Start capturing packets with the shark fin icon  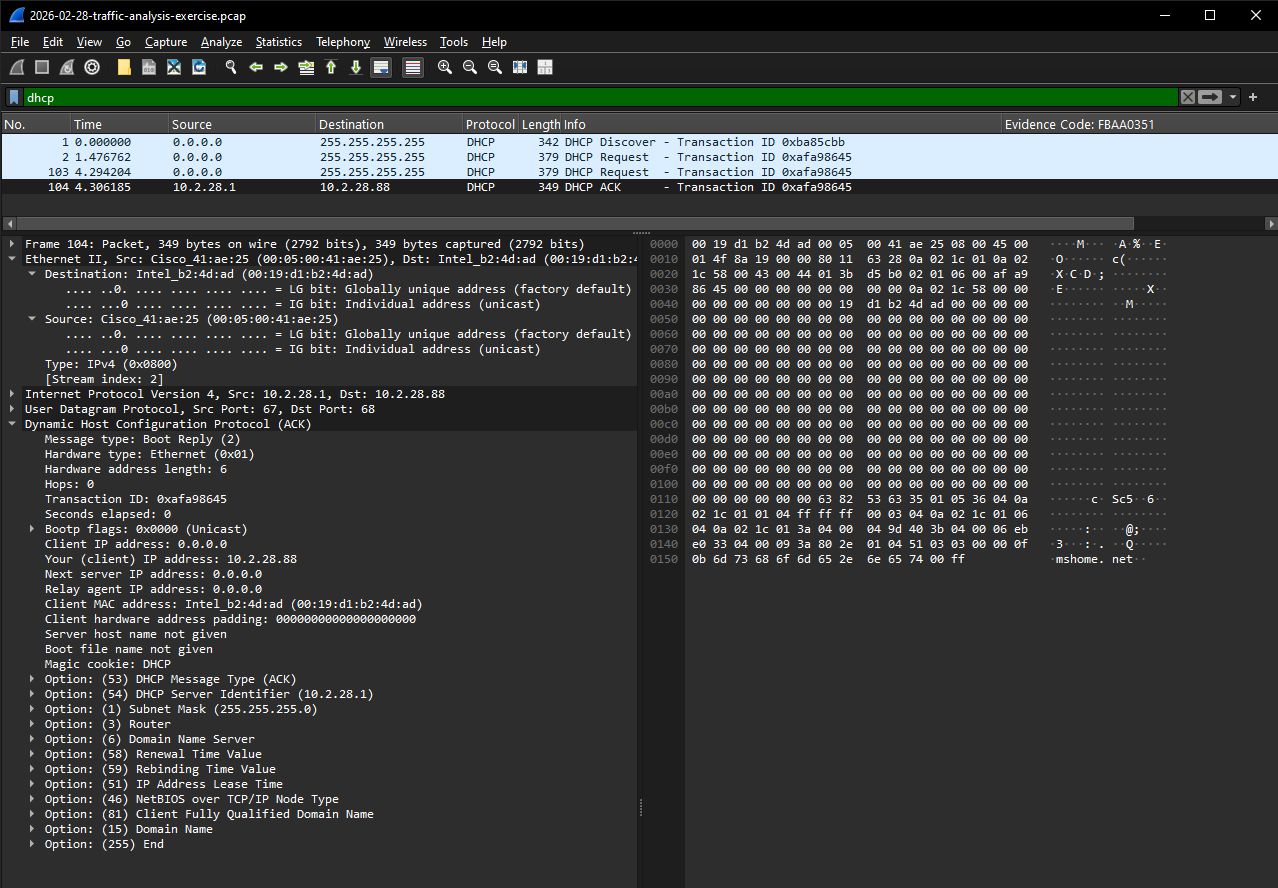(17, 67)
